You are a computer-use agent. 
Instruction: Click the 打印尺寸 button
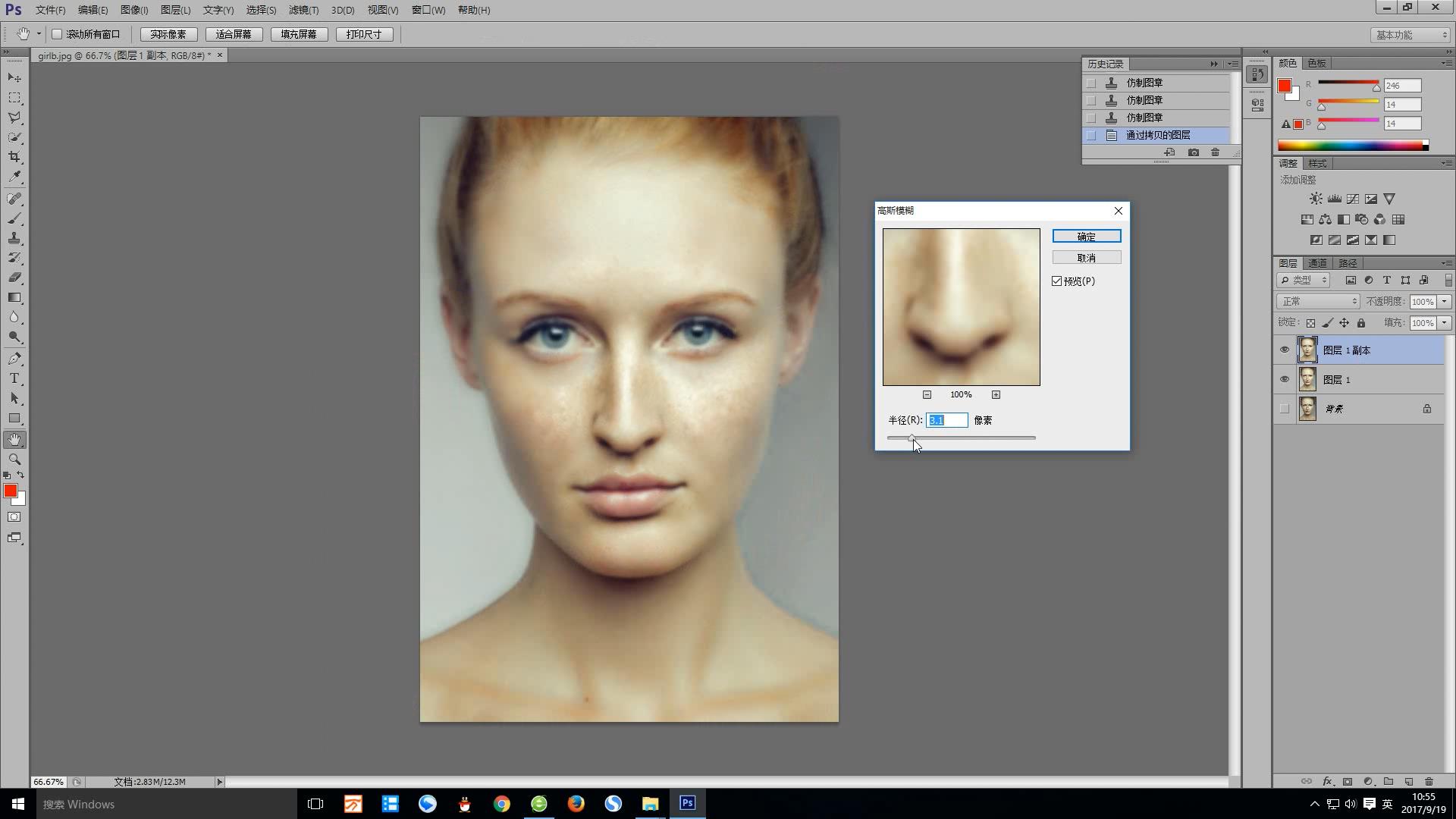(x=364, y=34)
